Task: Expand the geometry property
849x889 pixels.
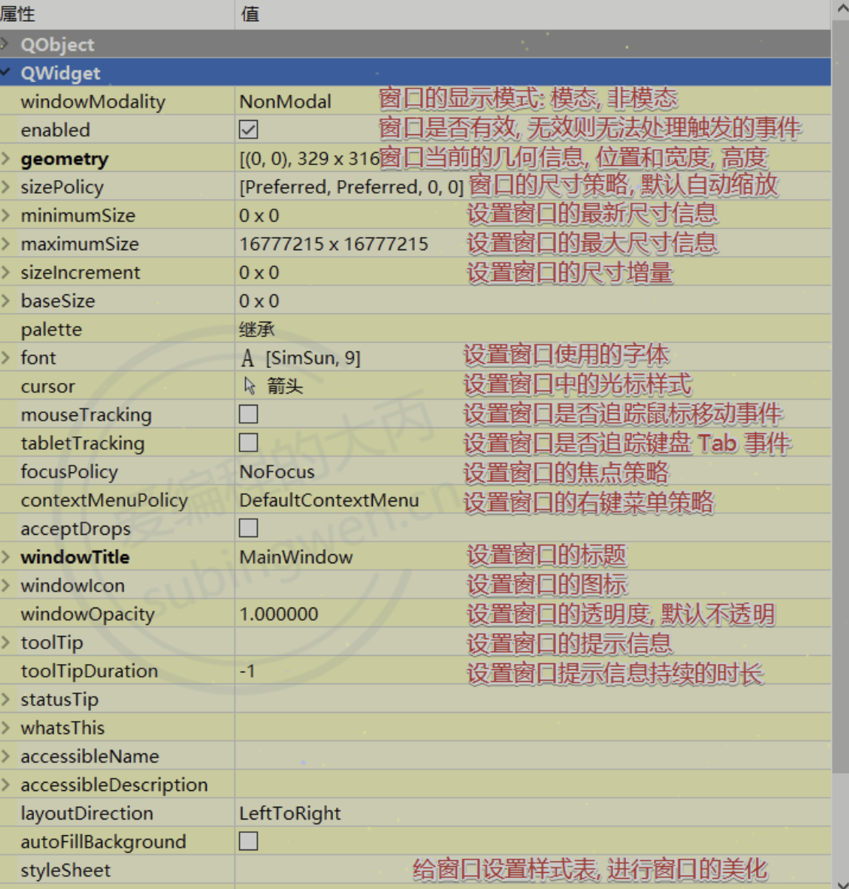Action: 7,159
